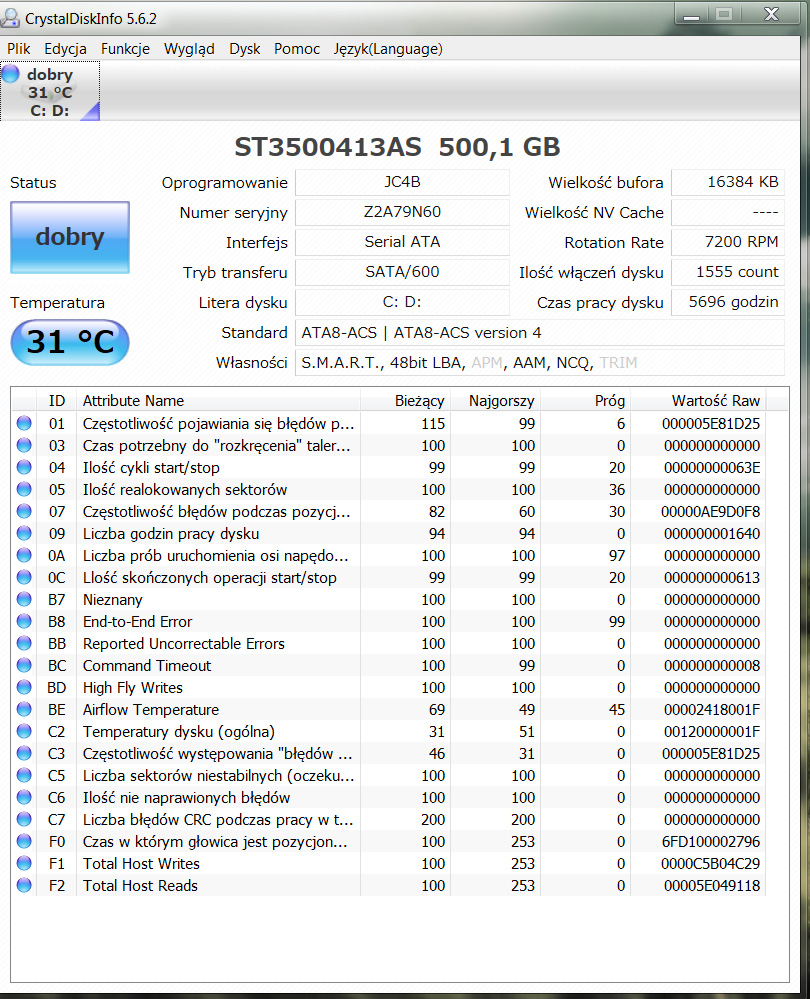Click the 1555 count power-on field
This screenshot has width=810, height=999.
click(x=728, y=272)
